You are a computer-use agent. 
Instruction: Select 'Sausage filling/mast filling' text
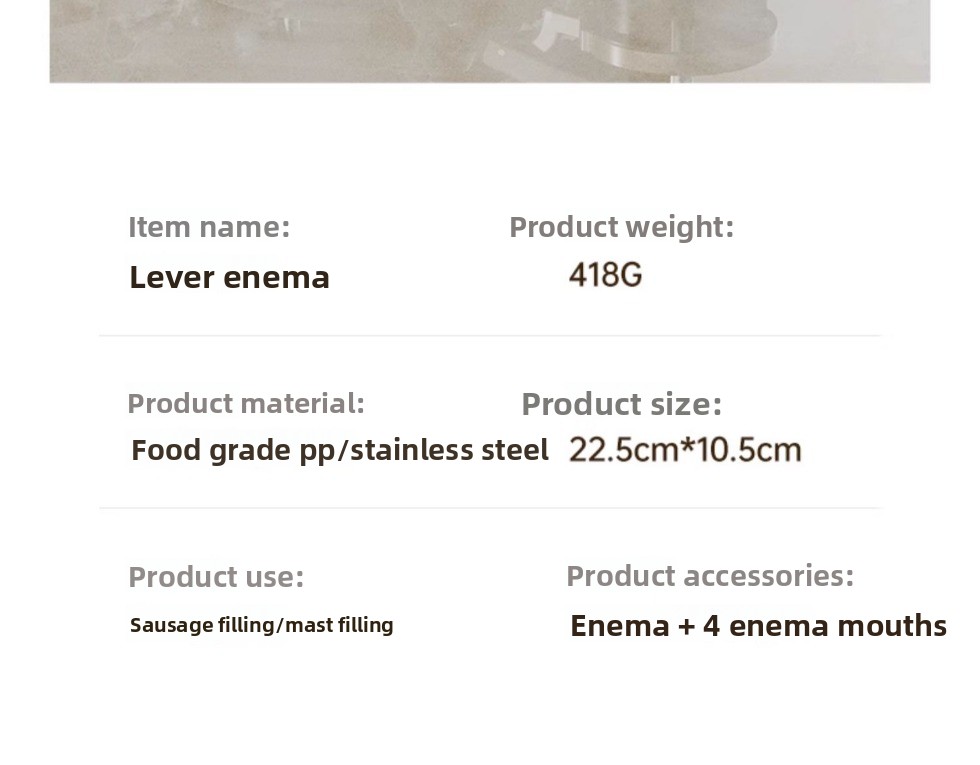pyautogui.click(x=262, y=625)
